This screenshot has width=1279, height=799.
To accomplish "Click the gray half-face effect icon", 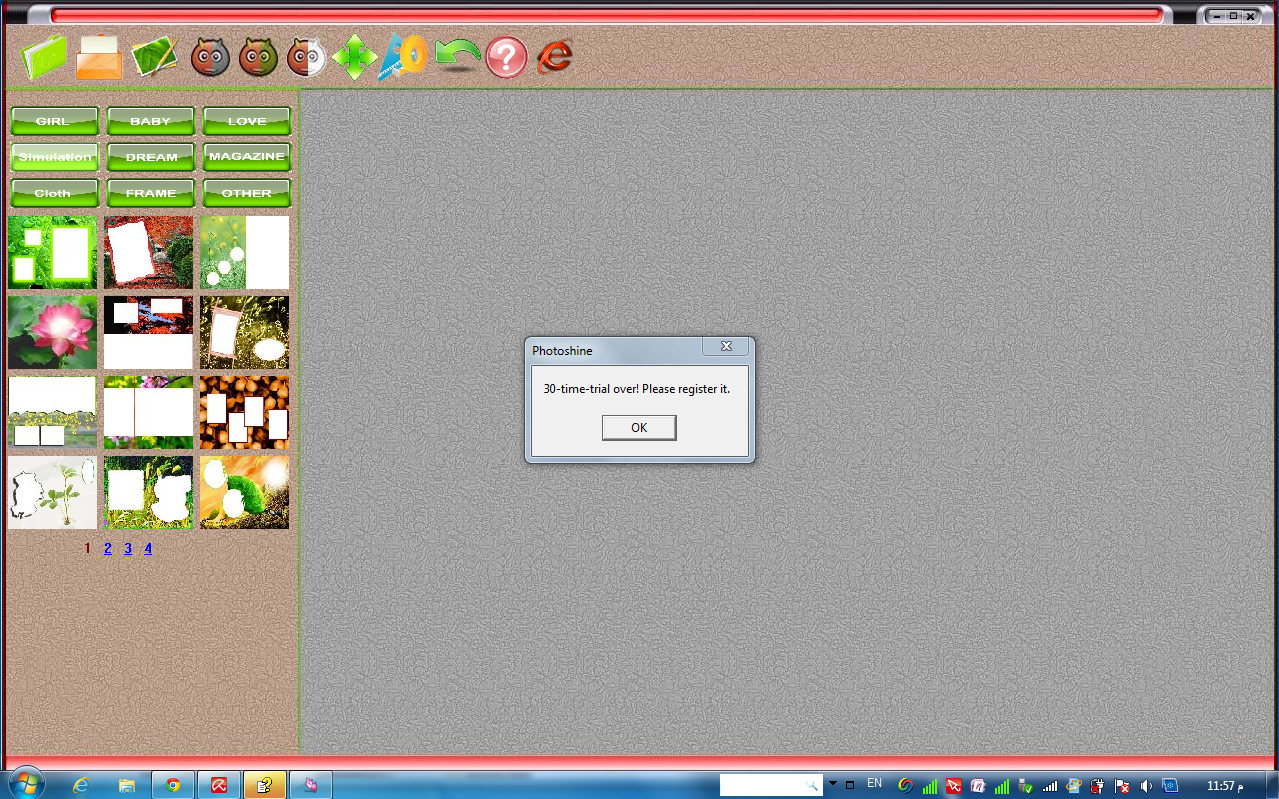I will pyautogui.click(x=210, y=58).
